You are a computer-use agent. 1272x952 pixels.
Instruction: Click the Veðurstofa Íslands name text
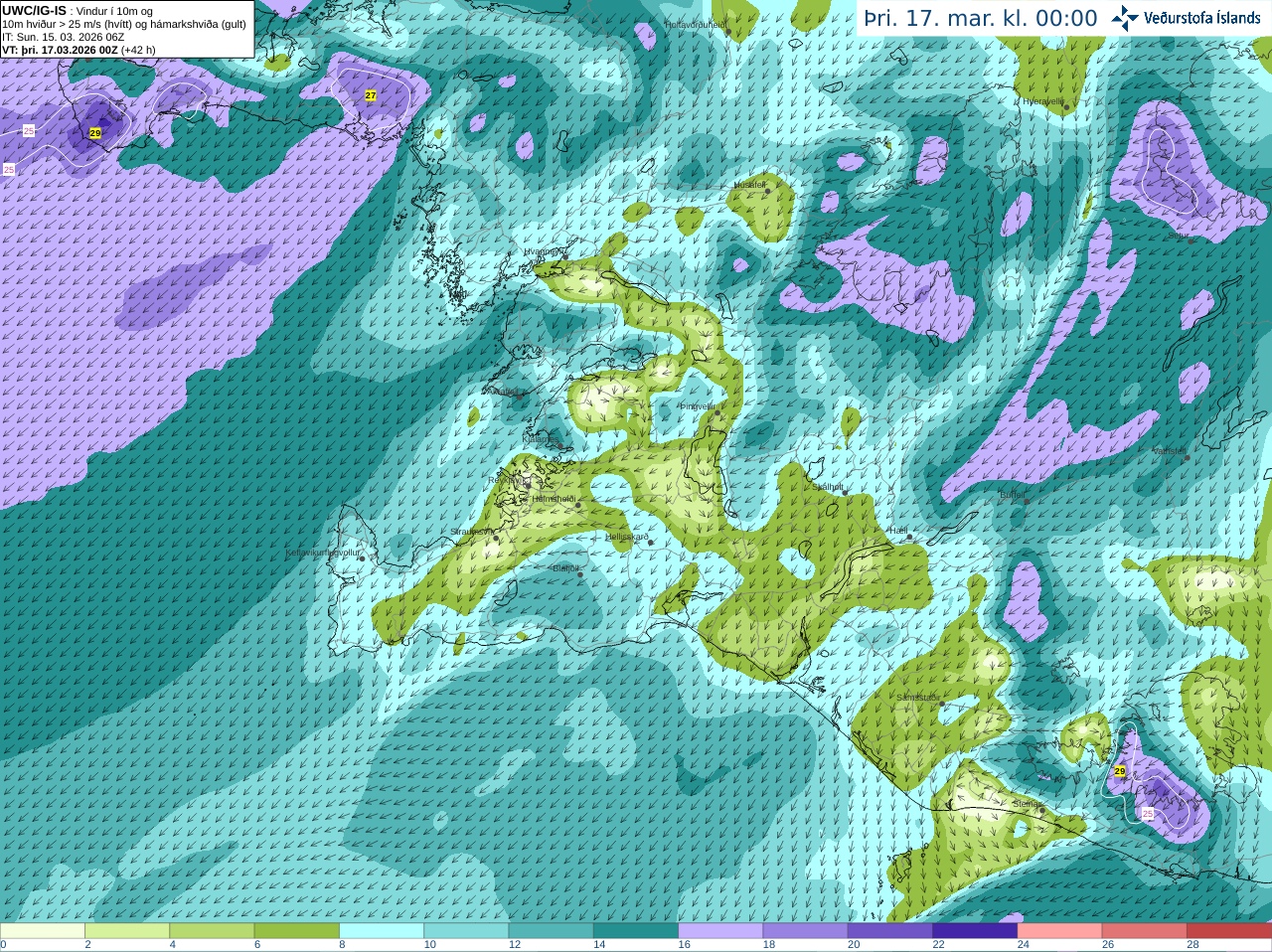(1202, 18)
